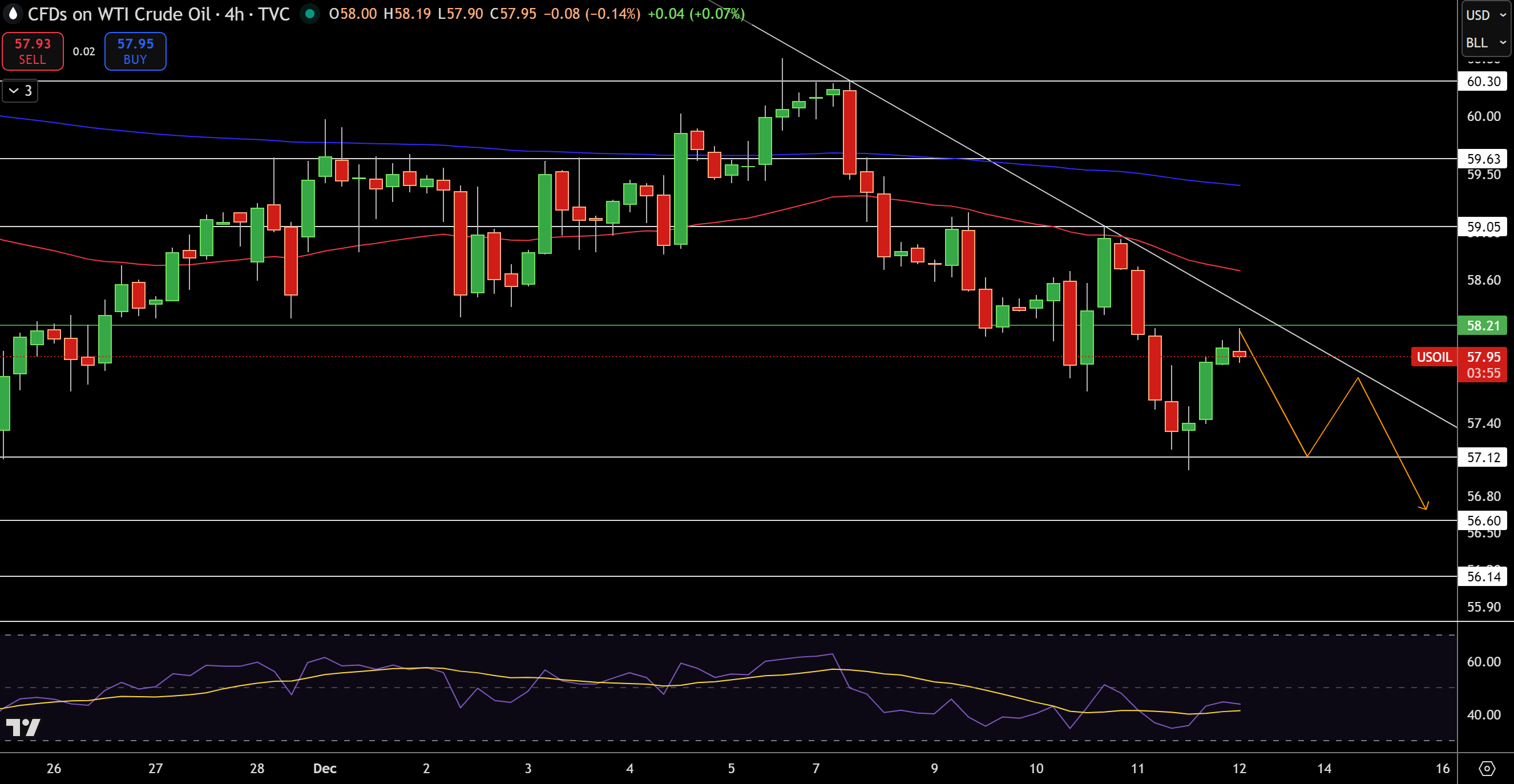Expand the collapsed indicators legend showing 3
Image resolution: width=1514 pixels, height=784 pixels.
[x=20, y=91]
